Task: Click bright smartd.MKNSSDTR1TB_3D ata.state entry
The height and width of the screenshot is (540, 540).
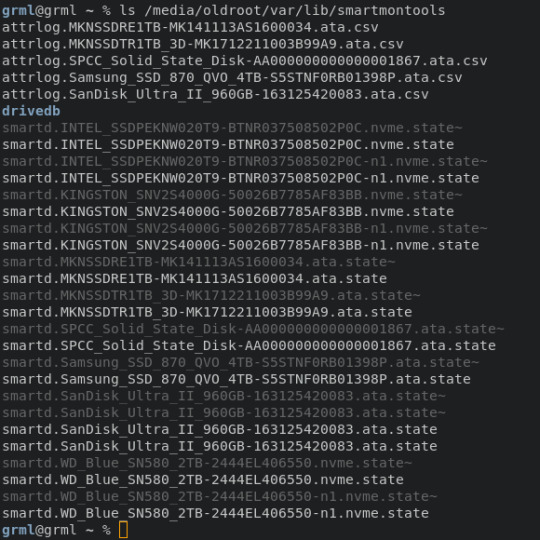Action: (207, 312)
